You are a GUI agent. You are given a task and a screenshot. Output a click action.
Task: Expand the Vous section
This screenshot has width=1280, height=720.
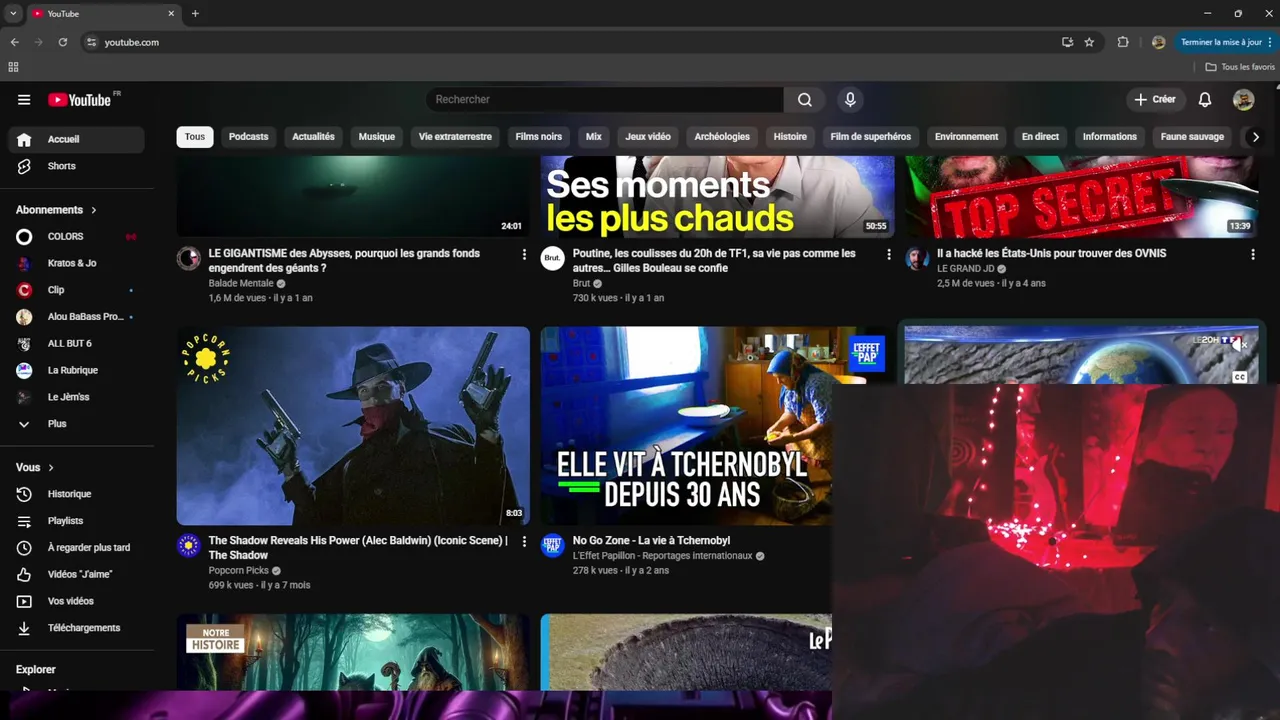coord(35,467)
